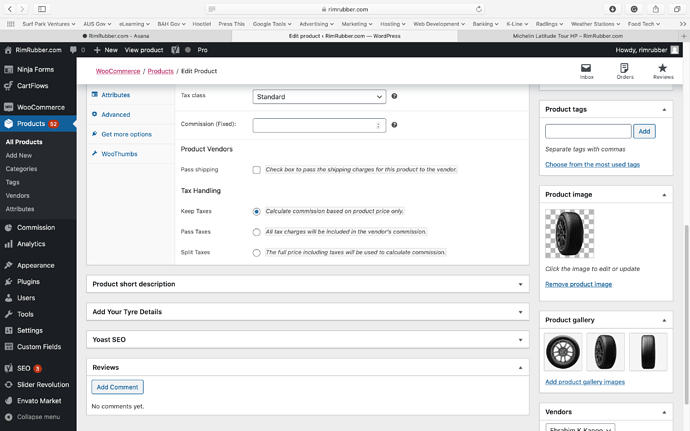Click Remove product image link
Image resolution: width=690 pixels, height=431 pixels.
pos(578,284)
